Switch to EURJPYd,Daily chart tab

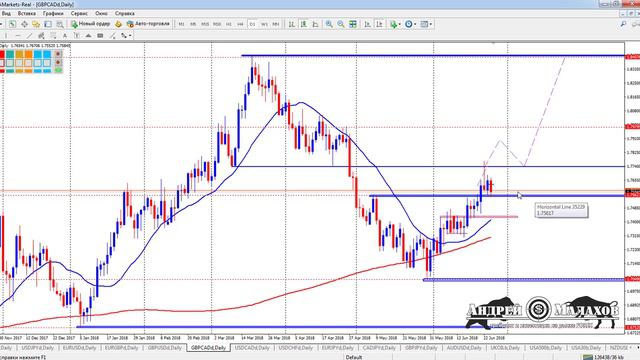tap(338, 348)
